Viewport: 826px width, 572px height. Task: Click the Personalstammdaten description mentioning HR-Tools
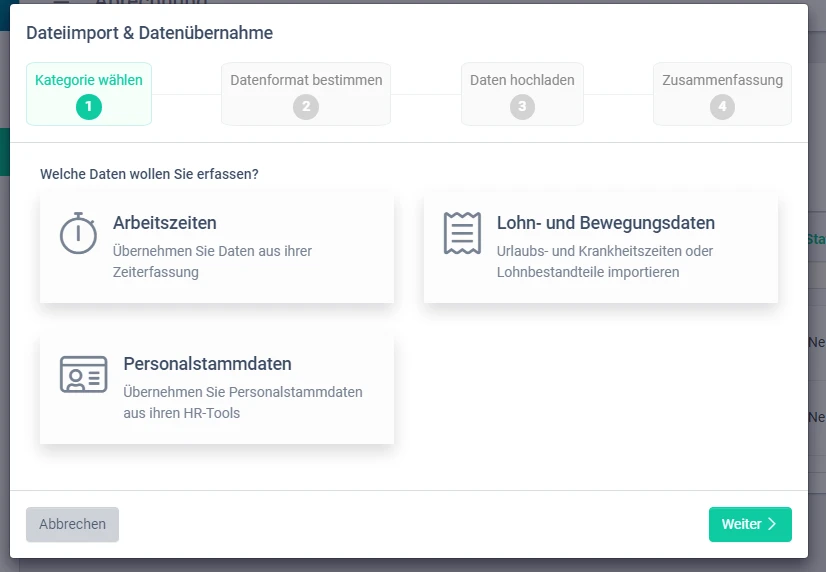[x=242, y=402]
